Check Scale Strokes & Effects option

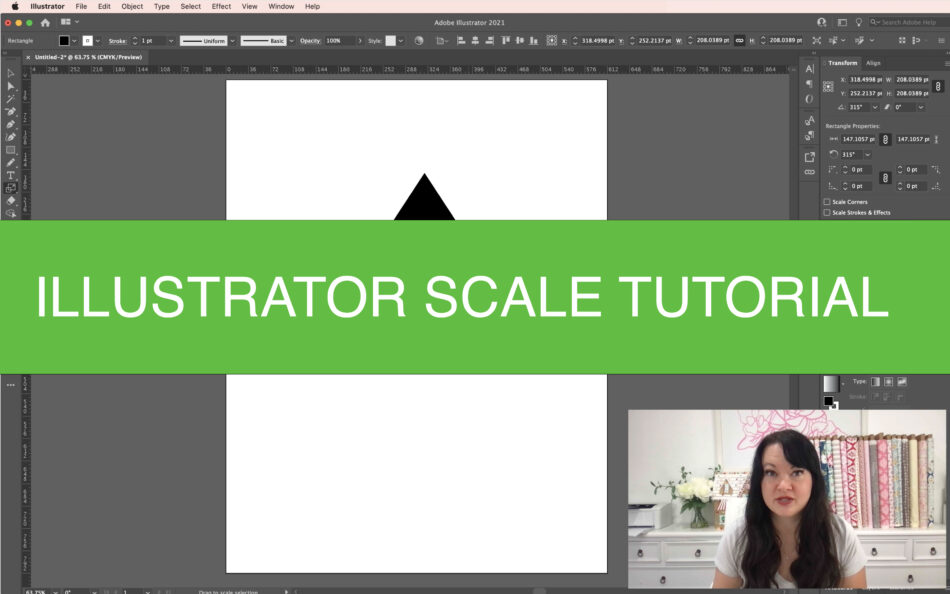point(827,212)
